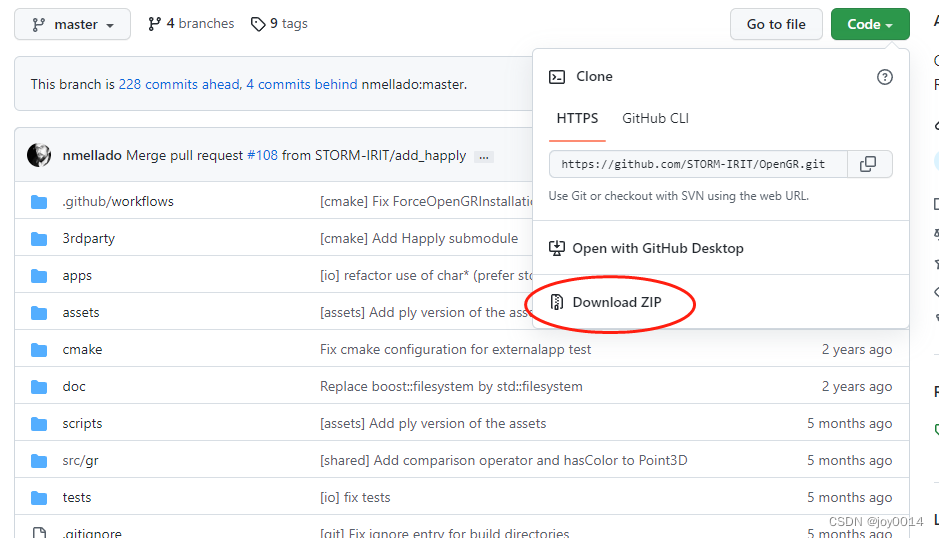
Task: Click '2 years ago' in cmake row
Action: coord(857,349)
